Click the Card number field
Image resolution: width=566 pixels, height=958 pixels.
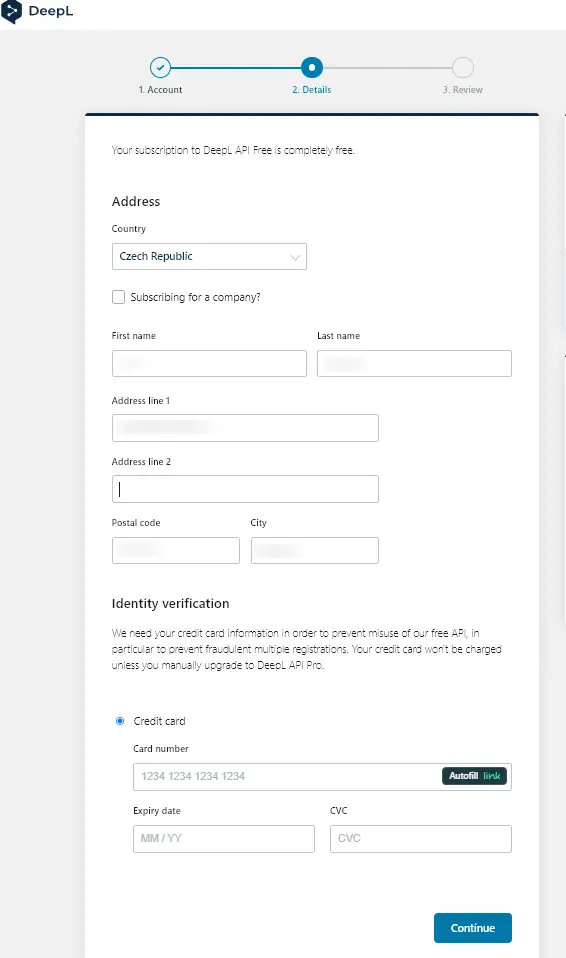(x=322, y=777)
